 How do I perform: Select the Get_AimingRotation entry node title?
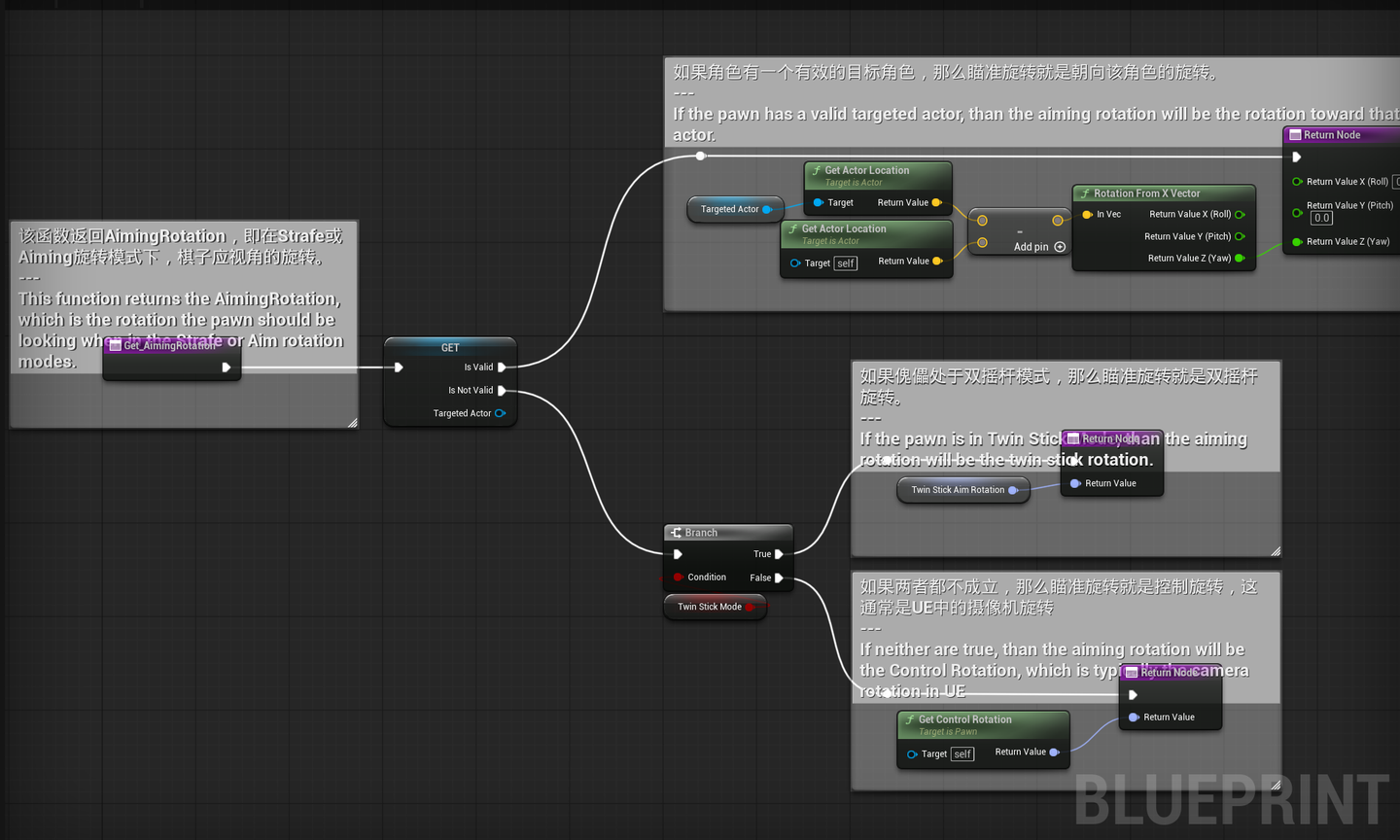171,346
